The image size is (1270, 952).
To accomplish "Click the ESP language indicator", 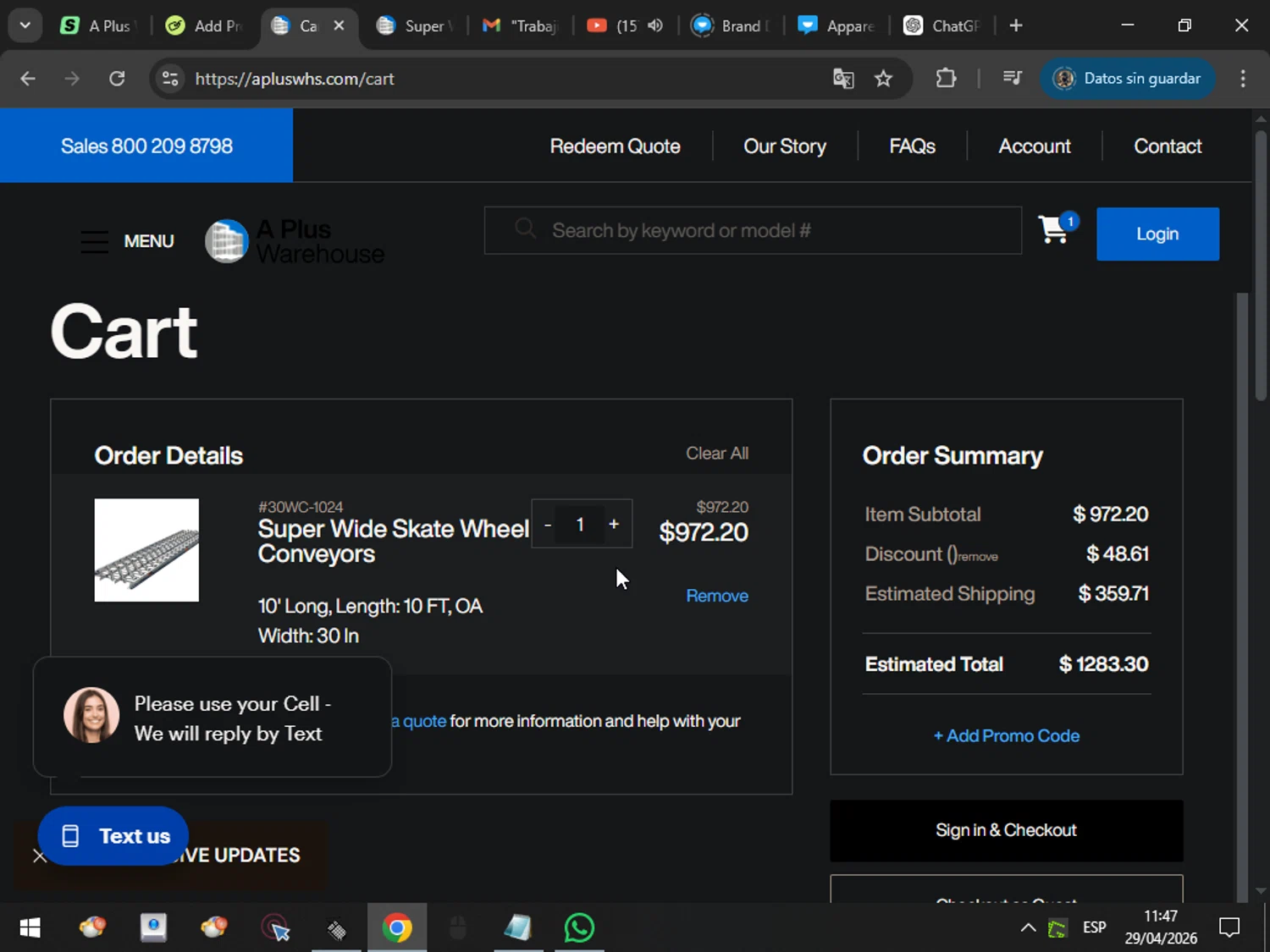I will [1094, 927].
